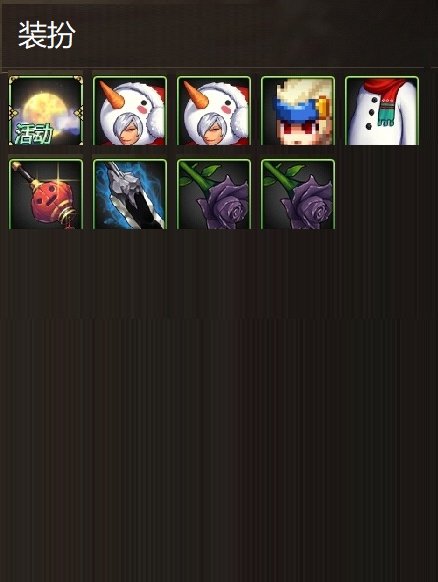Click the grey-haired face in the second snowman hood
Viewport: 438px width, 582px height.
[x=215, y=130]
